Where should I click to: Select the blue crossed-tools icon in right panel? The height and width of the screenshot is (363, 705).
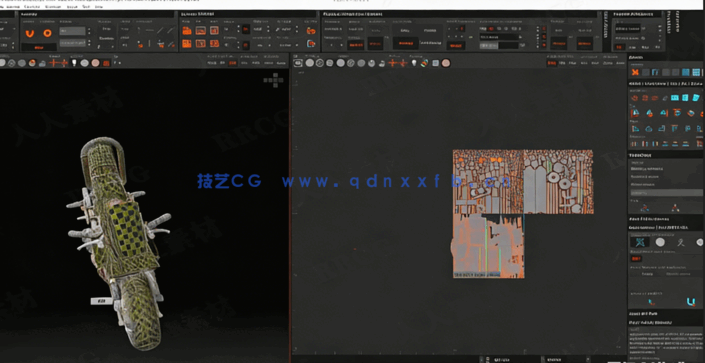pyautogui.click(x=640, y=242)
